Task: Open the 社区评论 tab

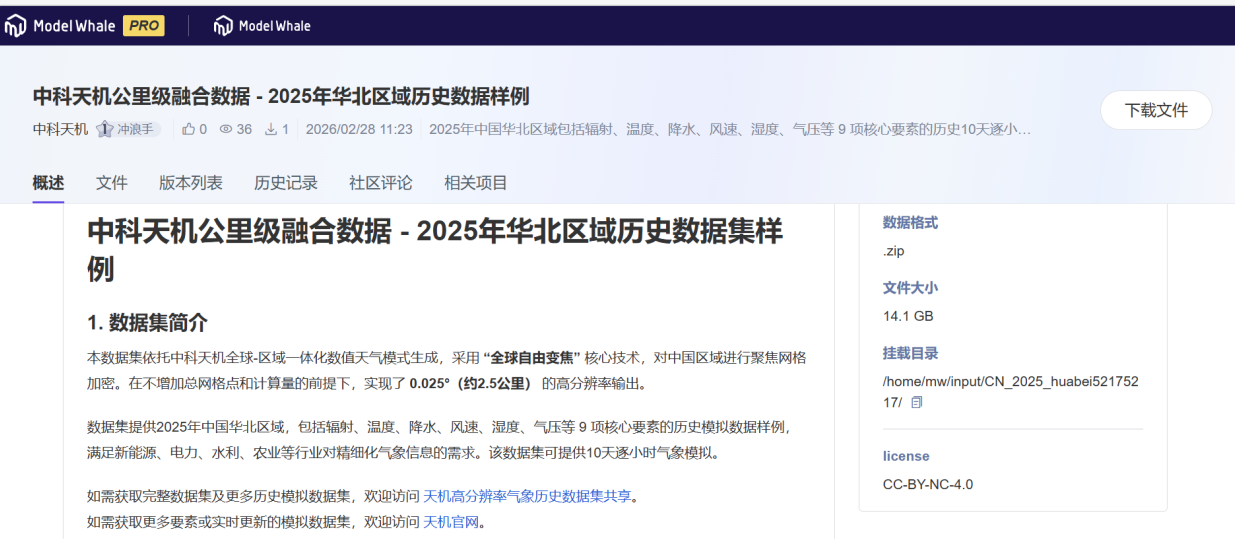Action: tap(381, 183)
